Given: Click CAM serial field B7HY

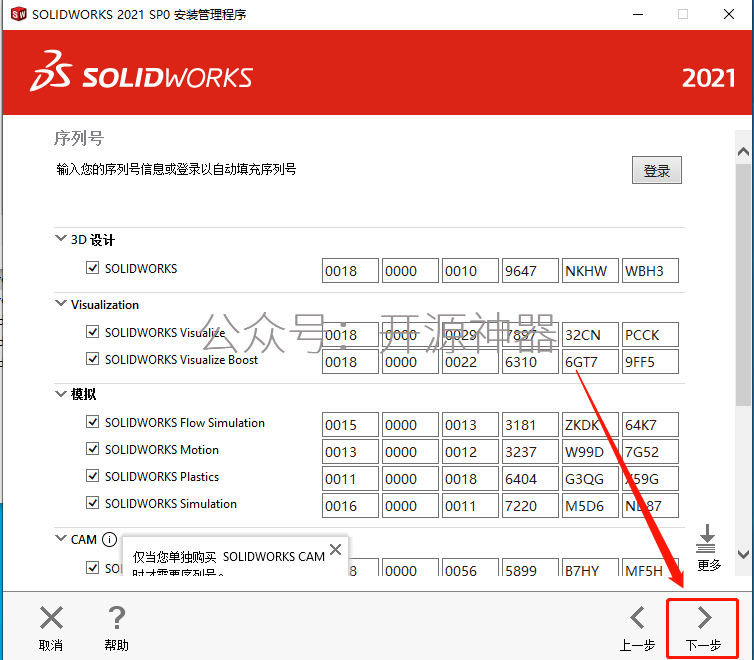Looking at the screenshot, I should click(x=590, y=567).
